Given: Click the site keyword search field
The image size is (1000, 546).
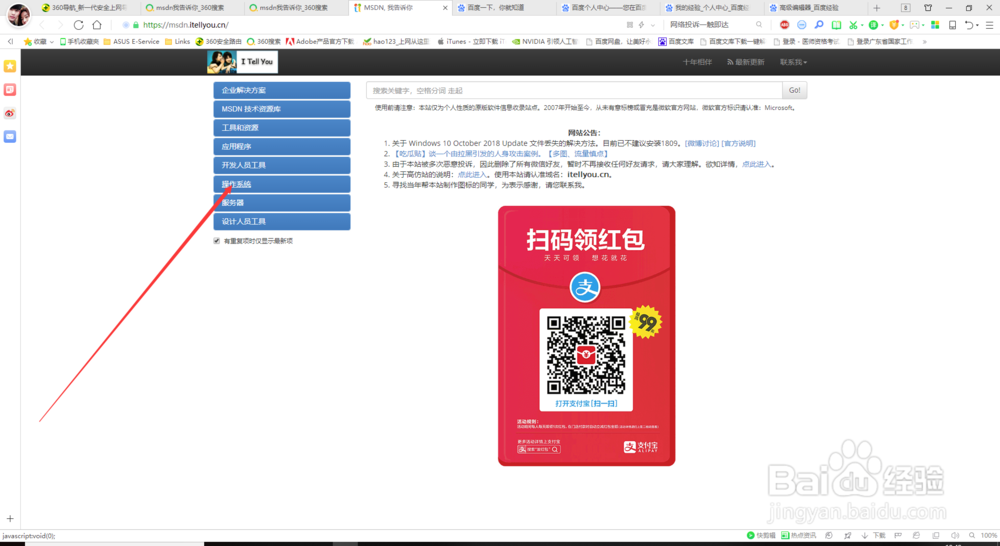Looking at the screenshot, I should pos(574,90).
